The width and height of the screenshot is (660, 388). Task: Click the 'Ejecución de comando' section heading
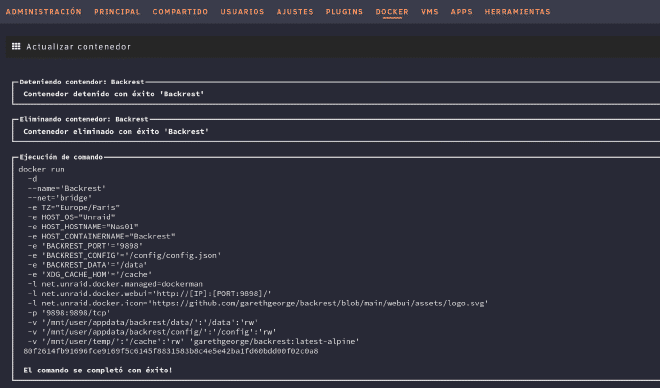[x=61, y=157]
